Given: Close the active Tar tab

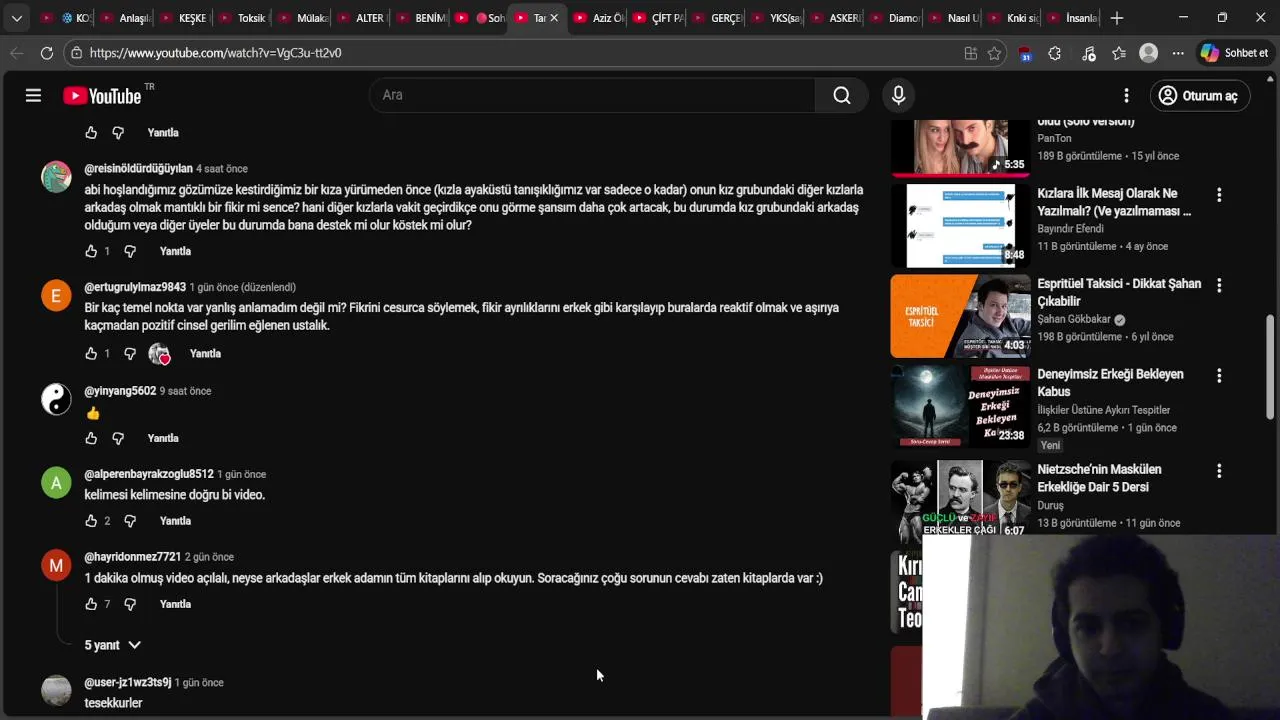Looking at the screenshot, I should coord(554,18).
